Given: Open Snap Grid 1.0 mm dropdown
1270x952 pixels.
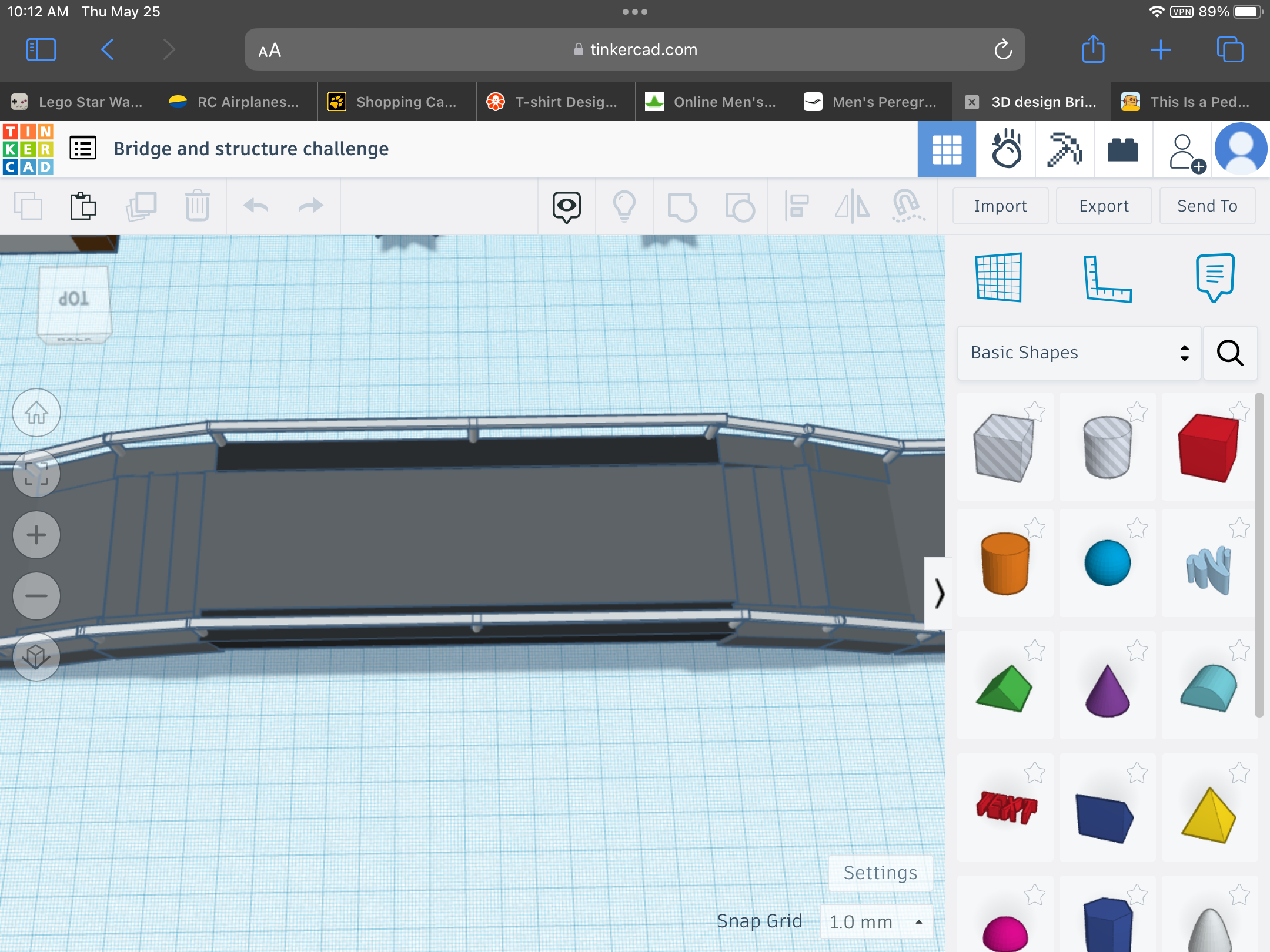Looking at the screenshot, I should pos(876,921).
